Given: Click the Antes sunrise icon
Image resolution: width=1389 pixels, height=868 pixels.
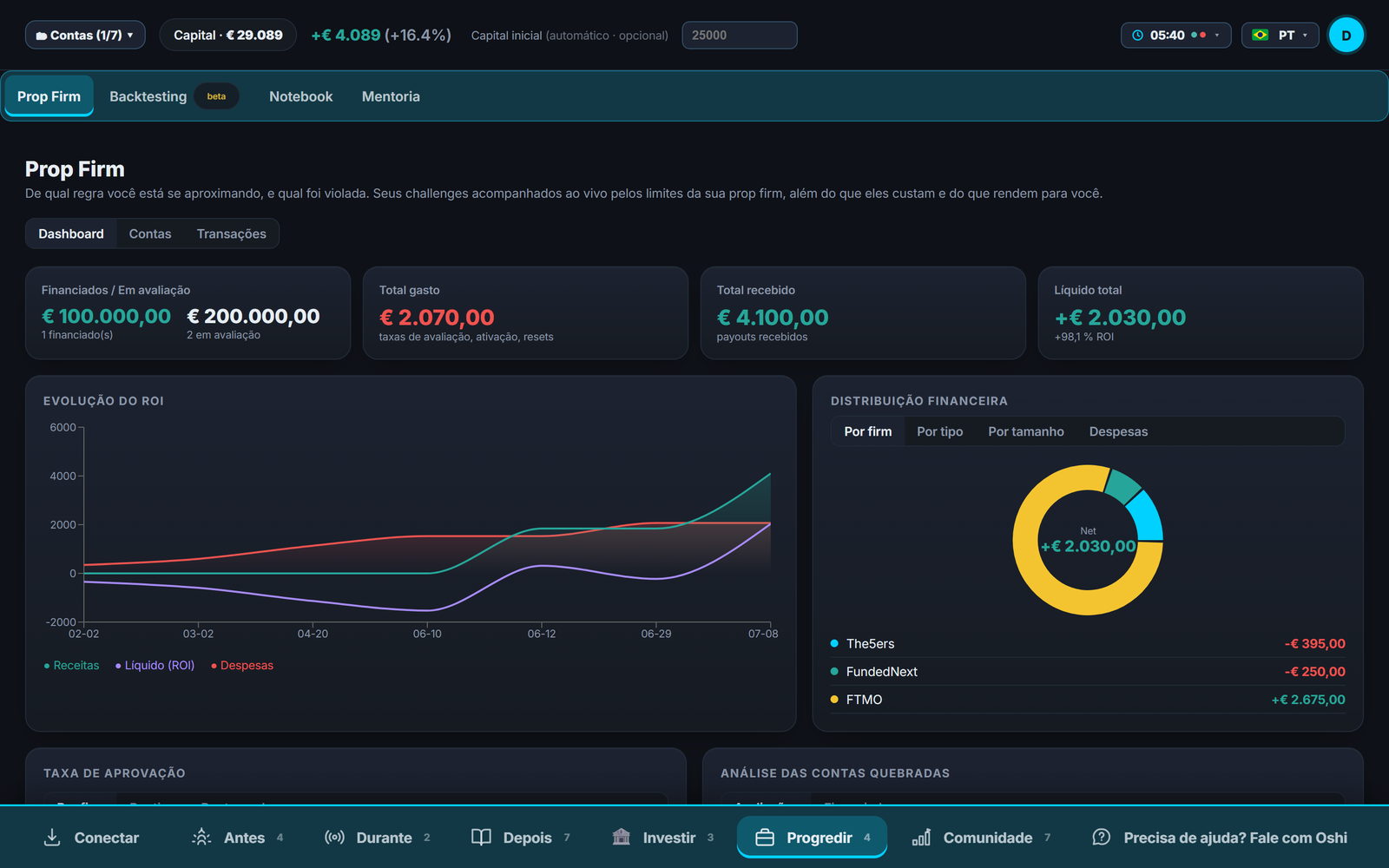Looking at the screenshot, I should click(201, 837).
